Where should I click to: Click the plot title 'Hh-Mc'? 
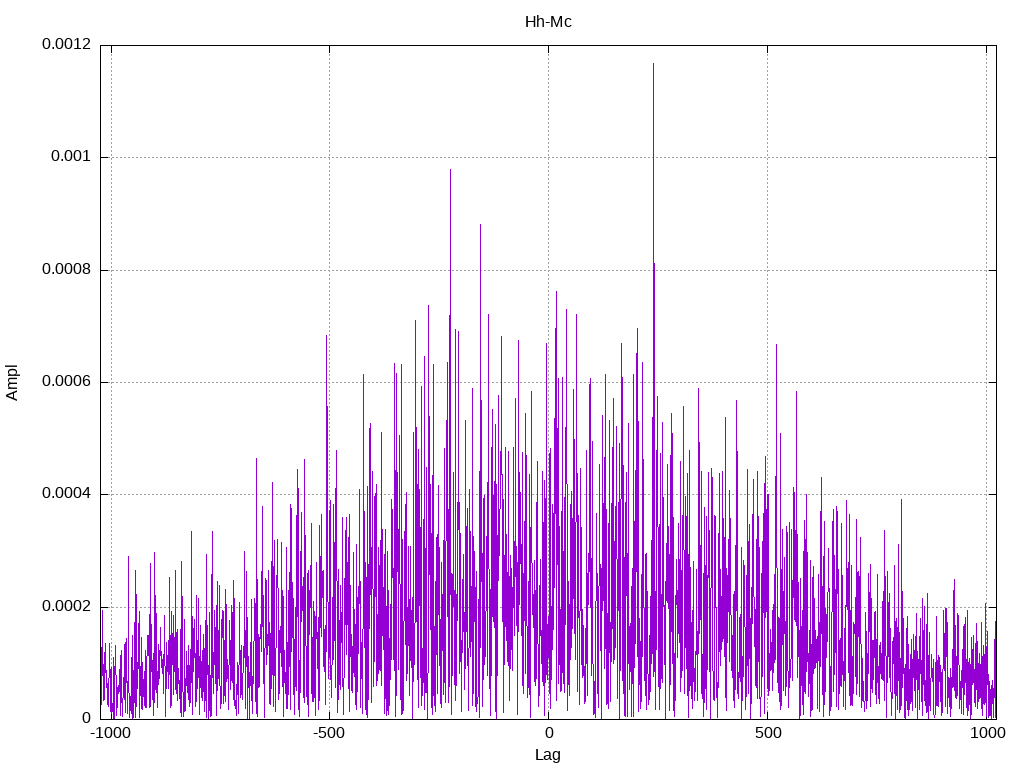(548, 22)
